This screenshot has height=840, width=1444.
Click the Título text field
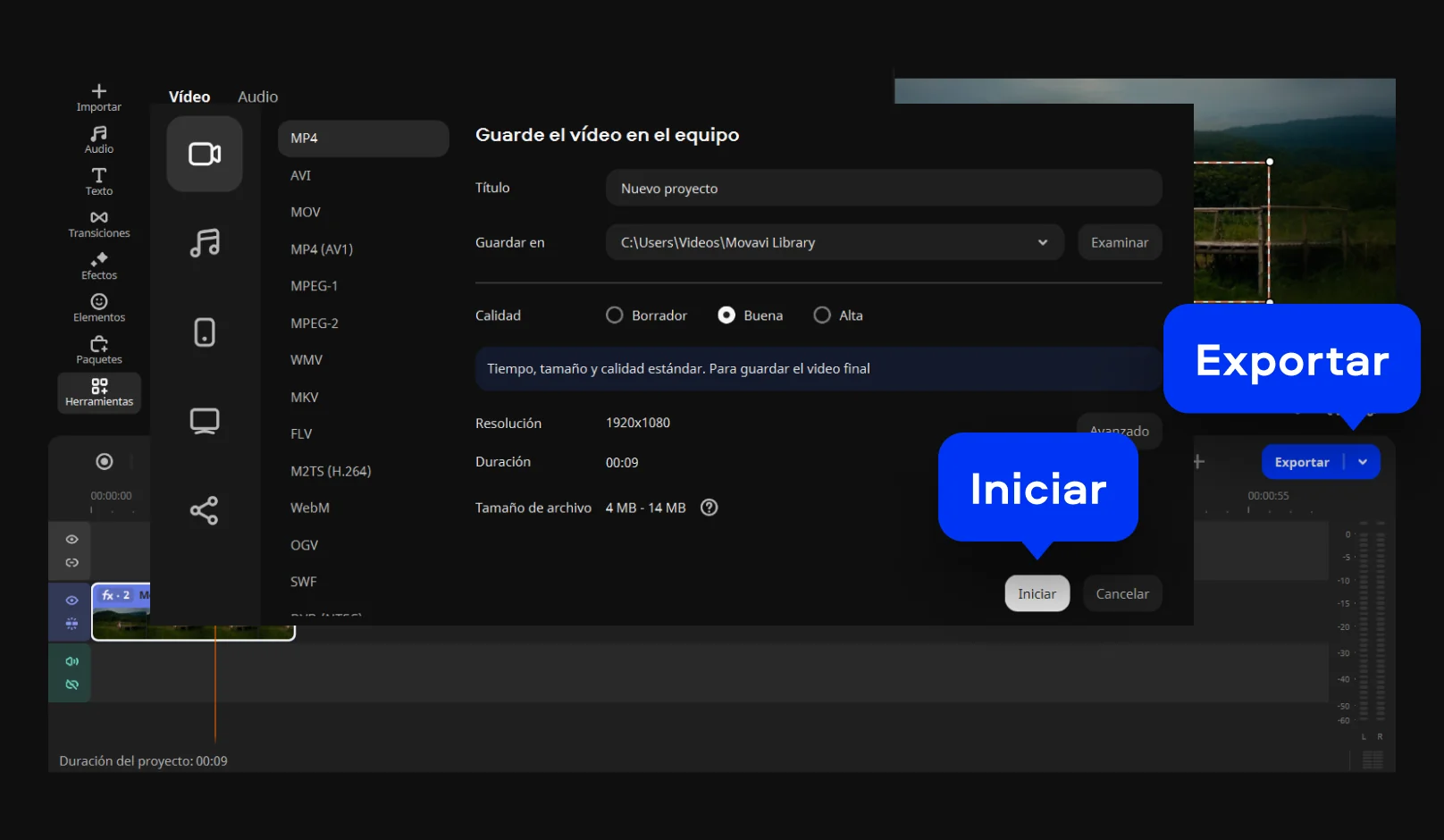[x=883, y=189]
